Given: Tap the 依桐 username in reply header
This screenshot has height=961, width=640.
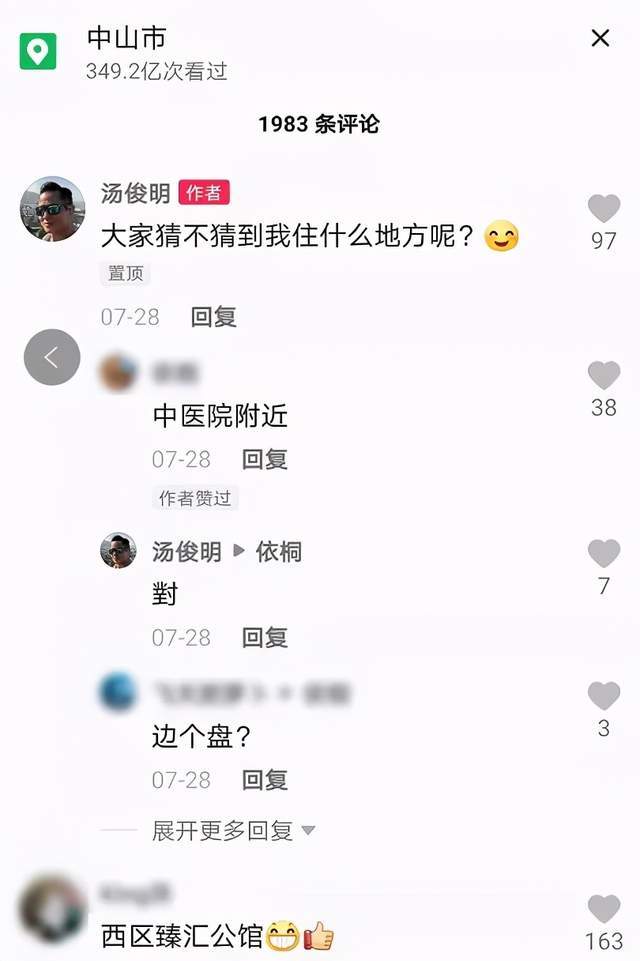Looking at the screenshot, I should click(x=279, y=552).
